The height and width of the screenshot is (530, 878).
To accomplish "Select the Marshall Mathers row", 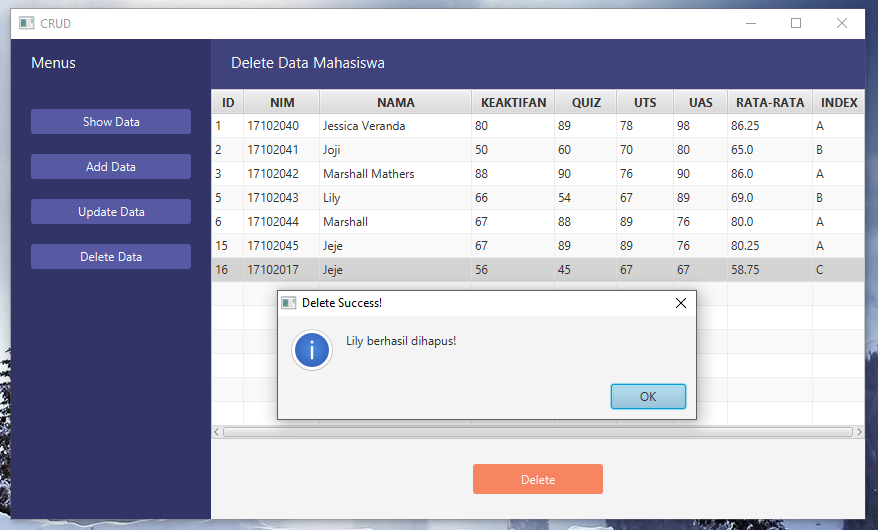I will (538, 174).
